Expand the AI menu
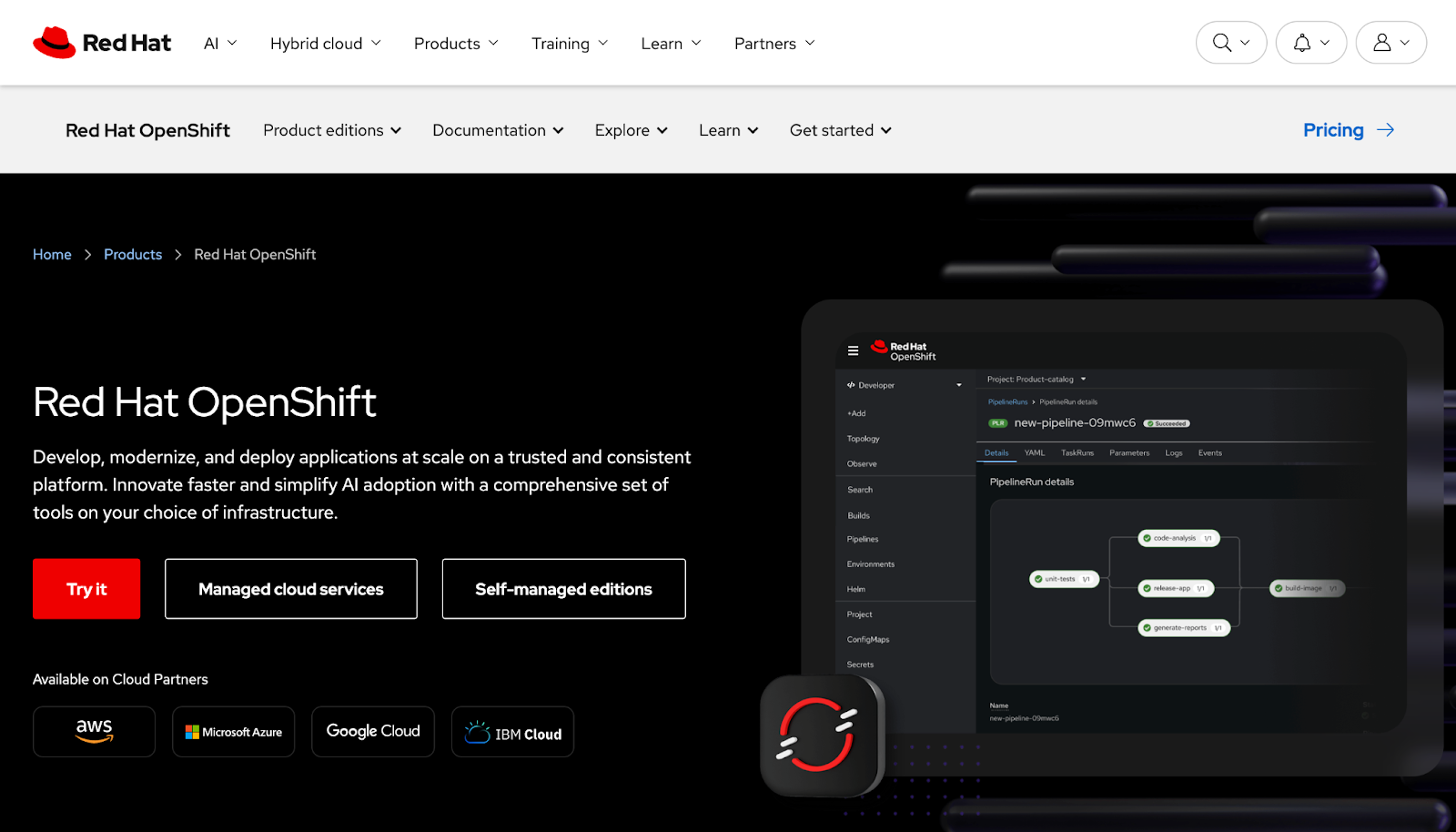The image size is (1456, 832). click(x=220, y=43)
